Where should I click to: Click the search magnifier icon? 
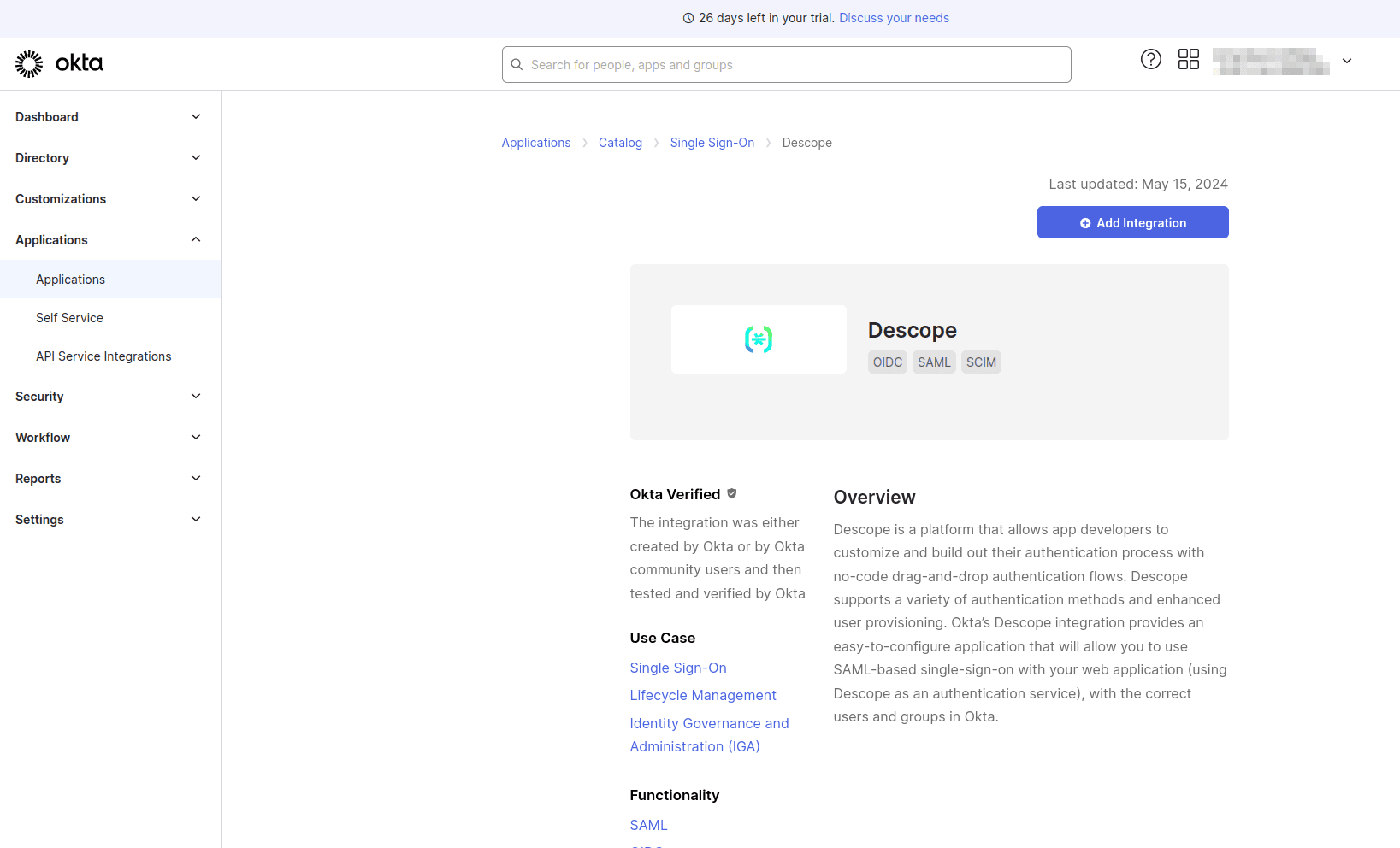click(x=517, y=64)
